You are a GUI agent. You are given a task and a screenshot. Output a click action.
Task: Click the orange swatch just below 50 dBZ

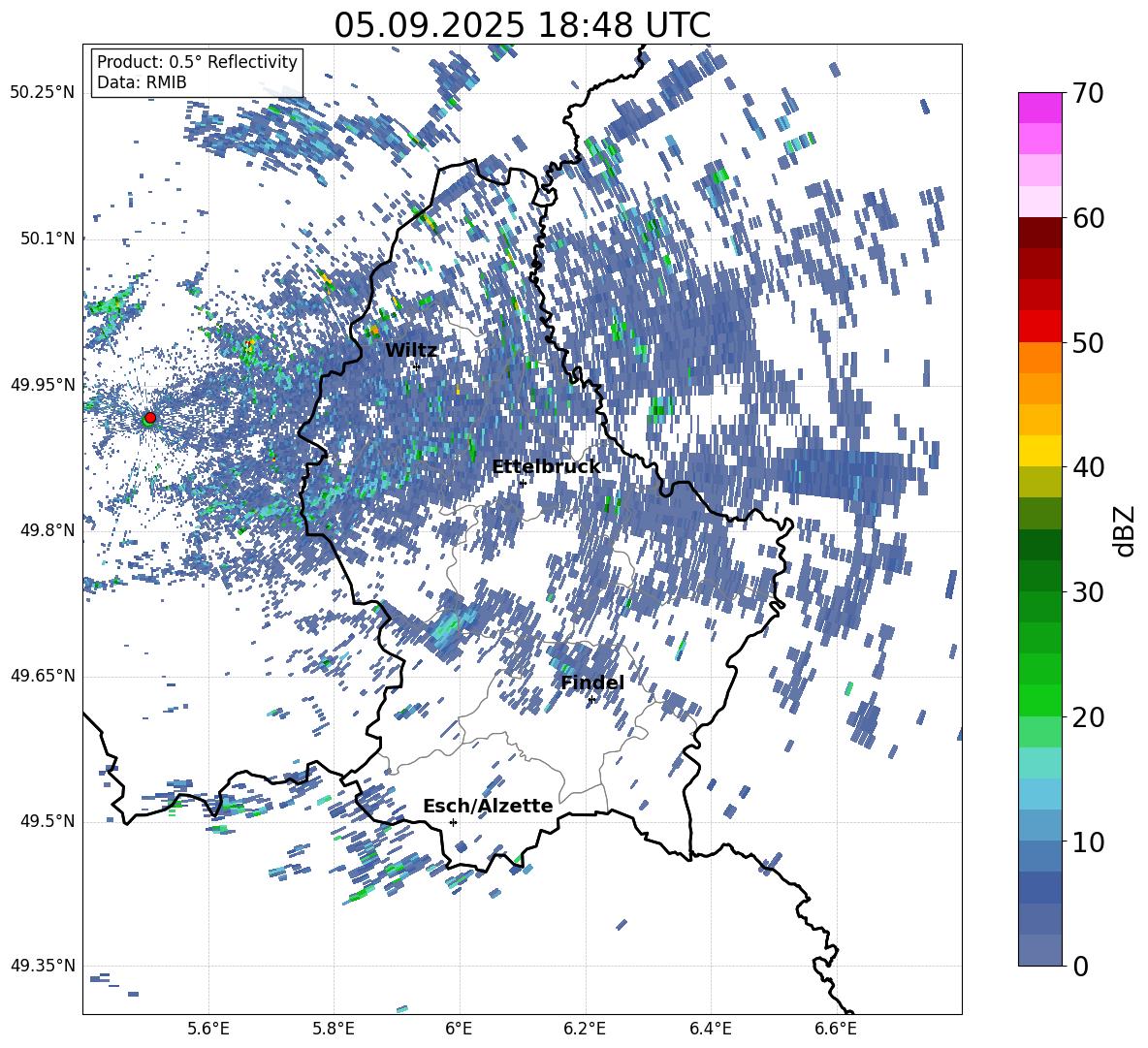pyautogui.click(x=1039, y=358)
